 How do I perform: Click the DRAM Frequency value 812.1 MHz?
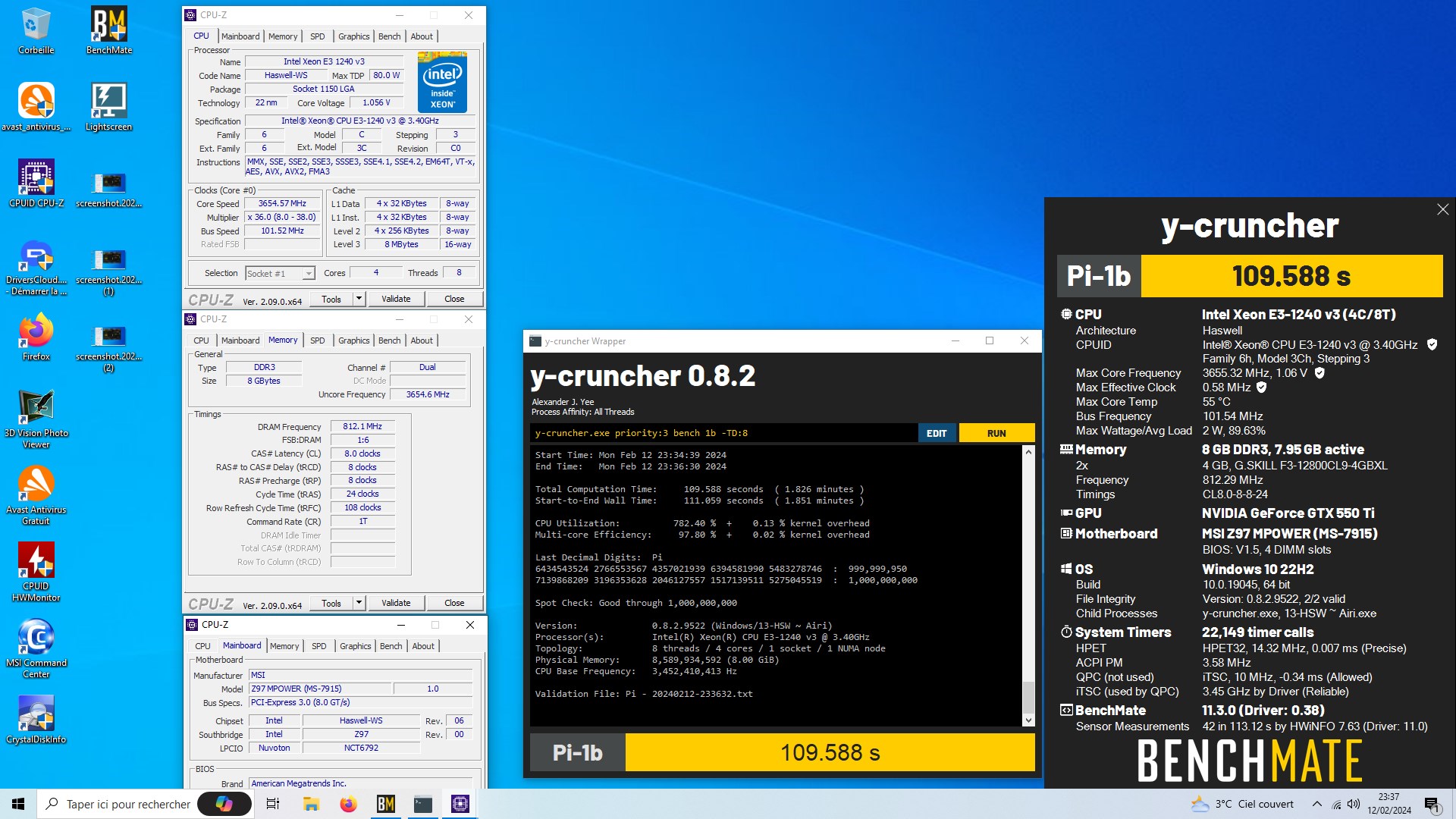pyautogui.click(x=362, y=426)
